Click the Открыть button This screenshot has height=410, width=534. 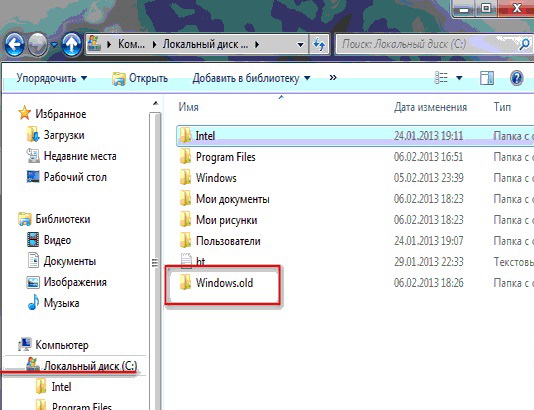(140, 78)
